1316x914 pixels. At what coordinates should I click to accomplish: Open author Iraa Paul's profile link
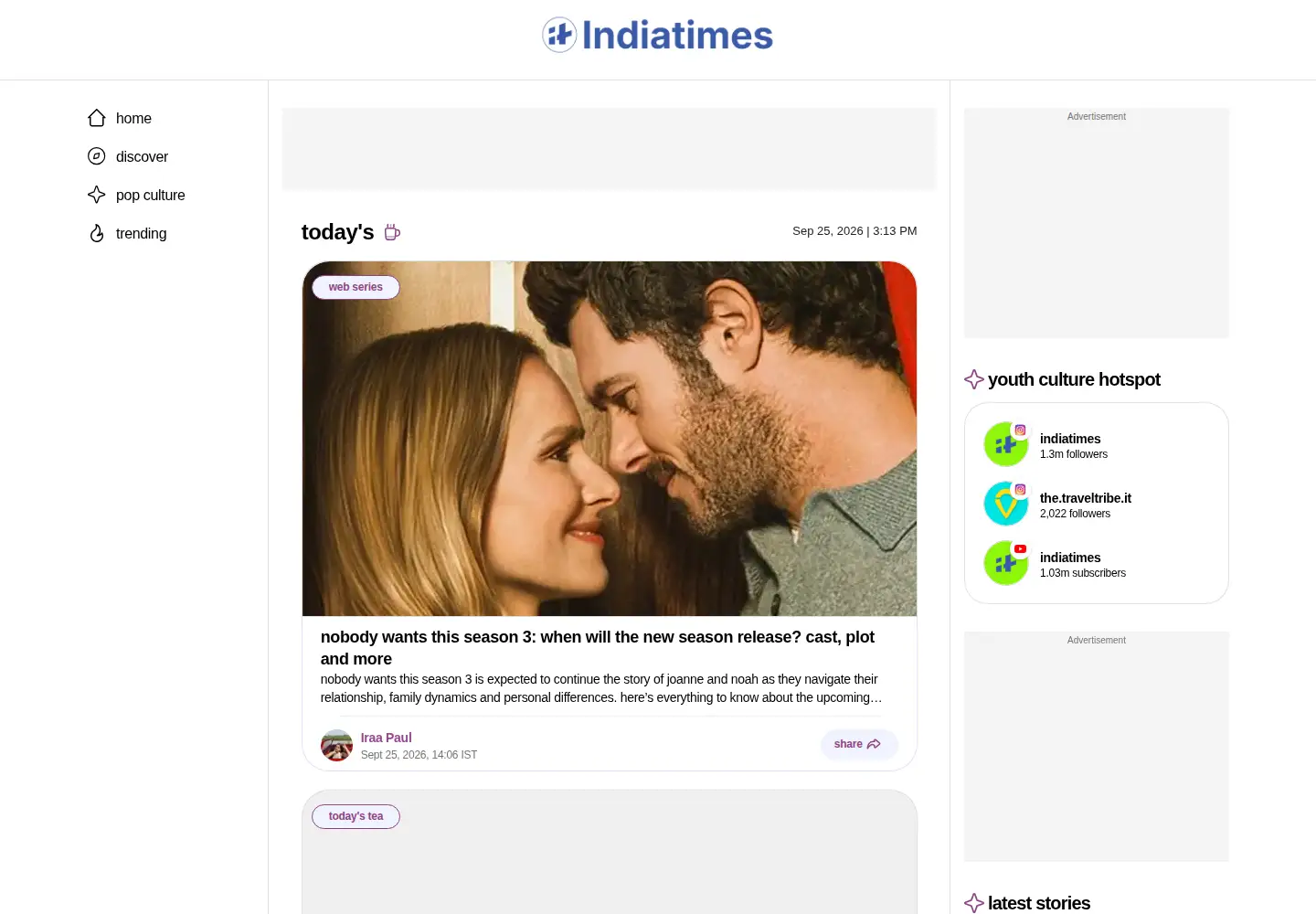tap(386, 738)
